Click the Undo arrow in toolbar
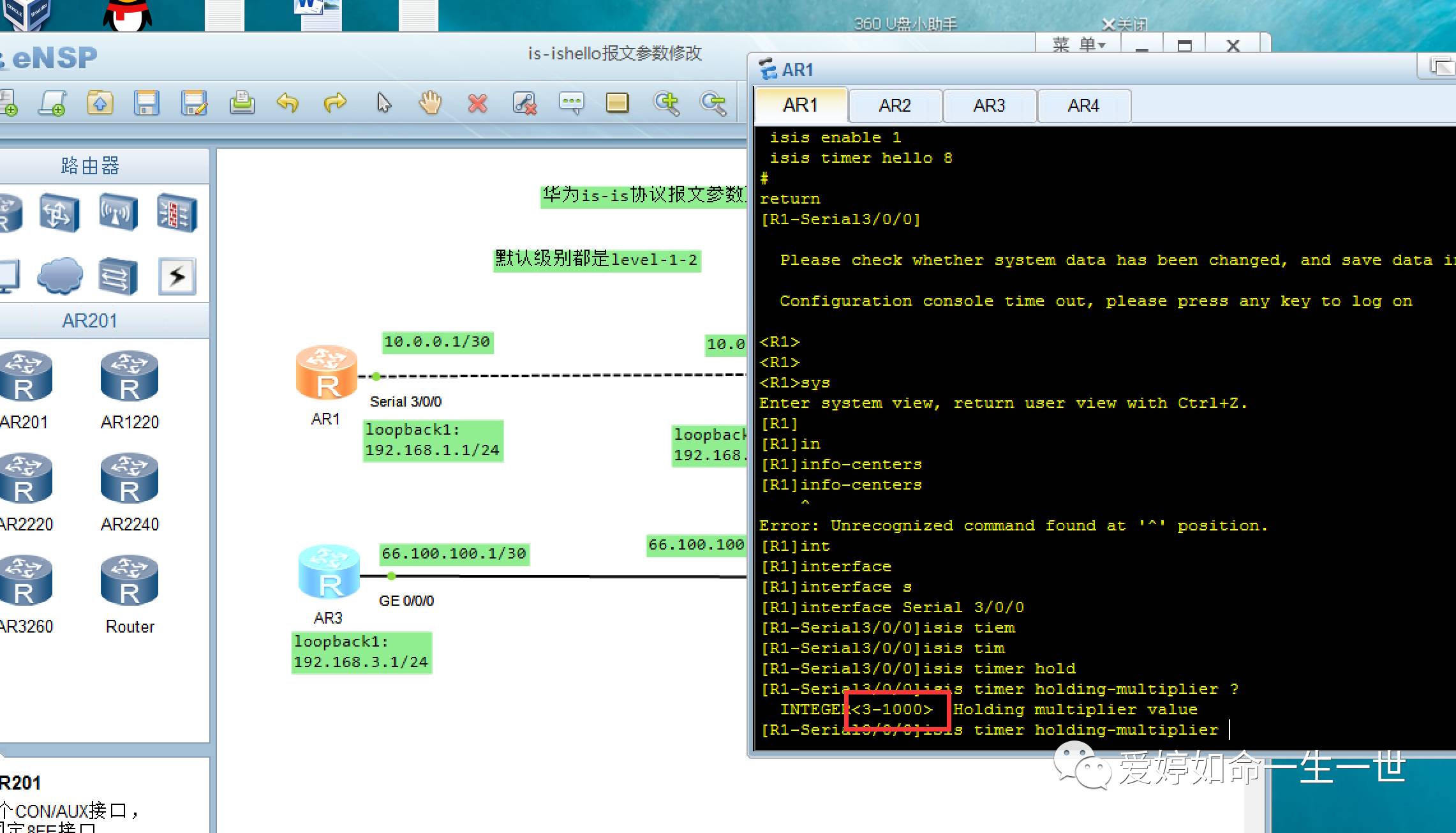Viewport: 1456px width, 833px height. pyautogui.click(x=288, y=103)
